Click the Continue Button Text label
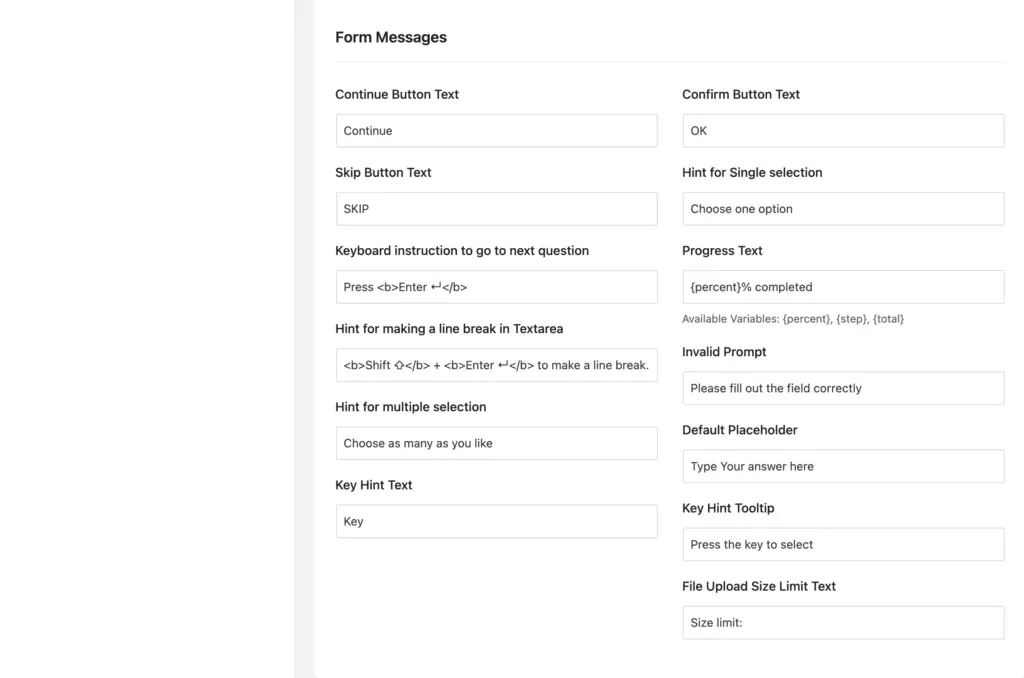 pyautogui.click(x=397, y=94)
